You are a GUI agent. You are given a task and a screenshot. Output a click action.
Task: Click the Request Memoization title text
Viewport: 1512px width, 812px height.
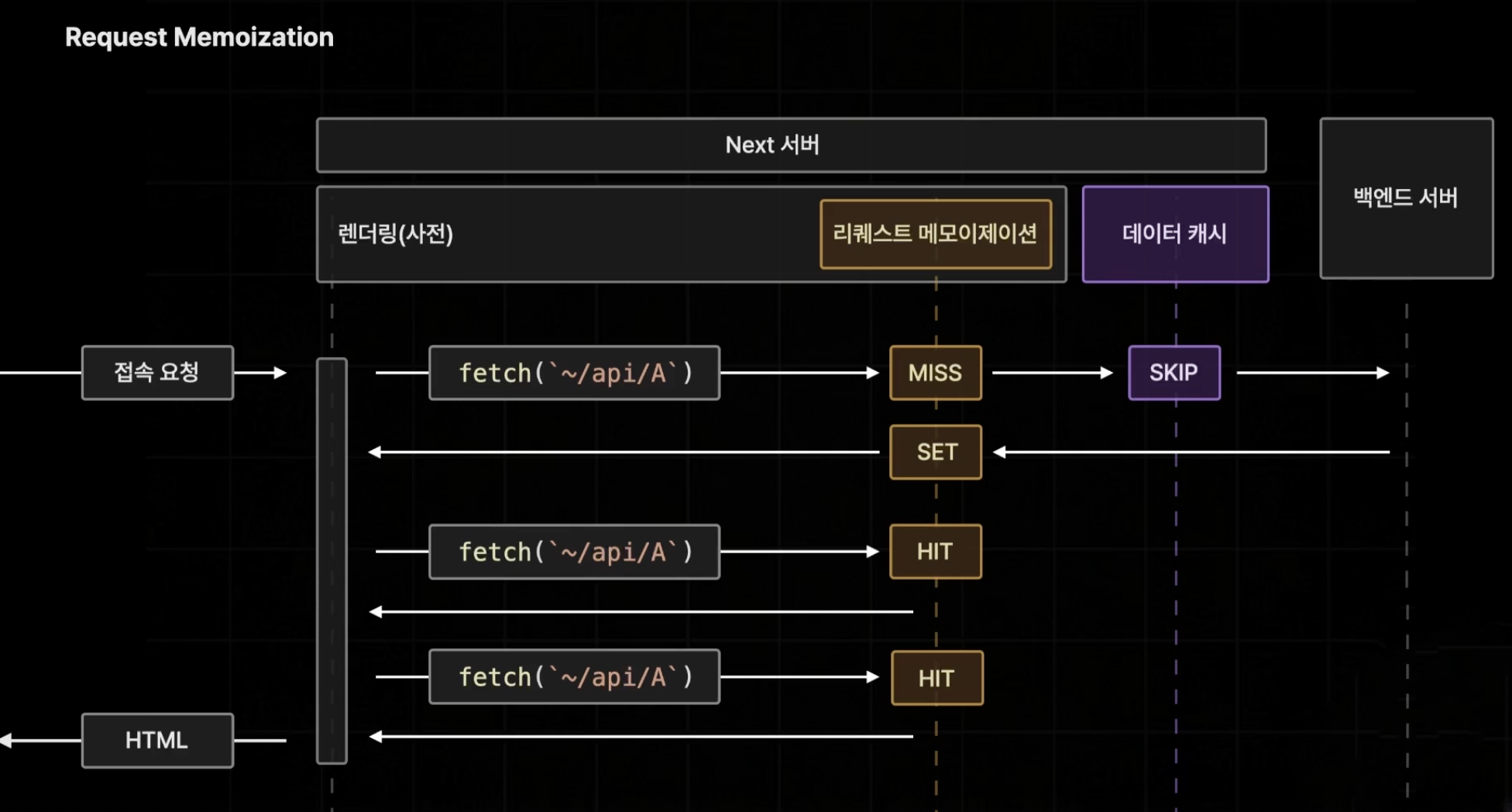(199, 37)
